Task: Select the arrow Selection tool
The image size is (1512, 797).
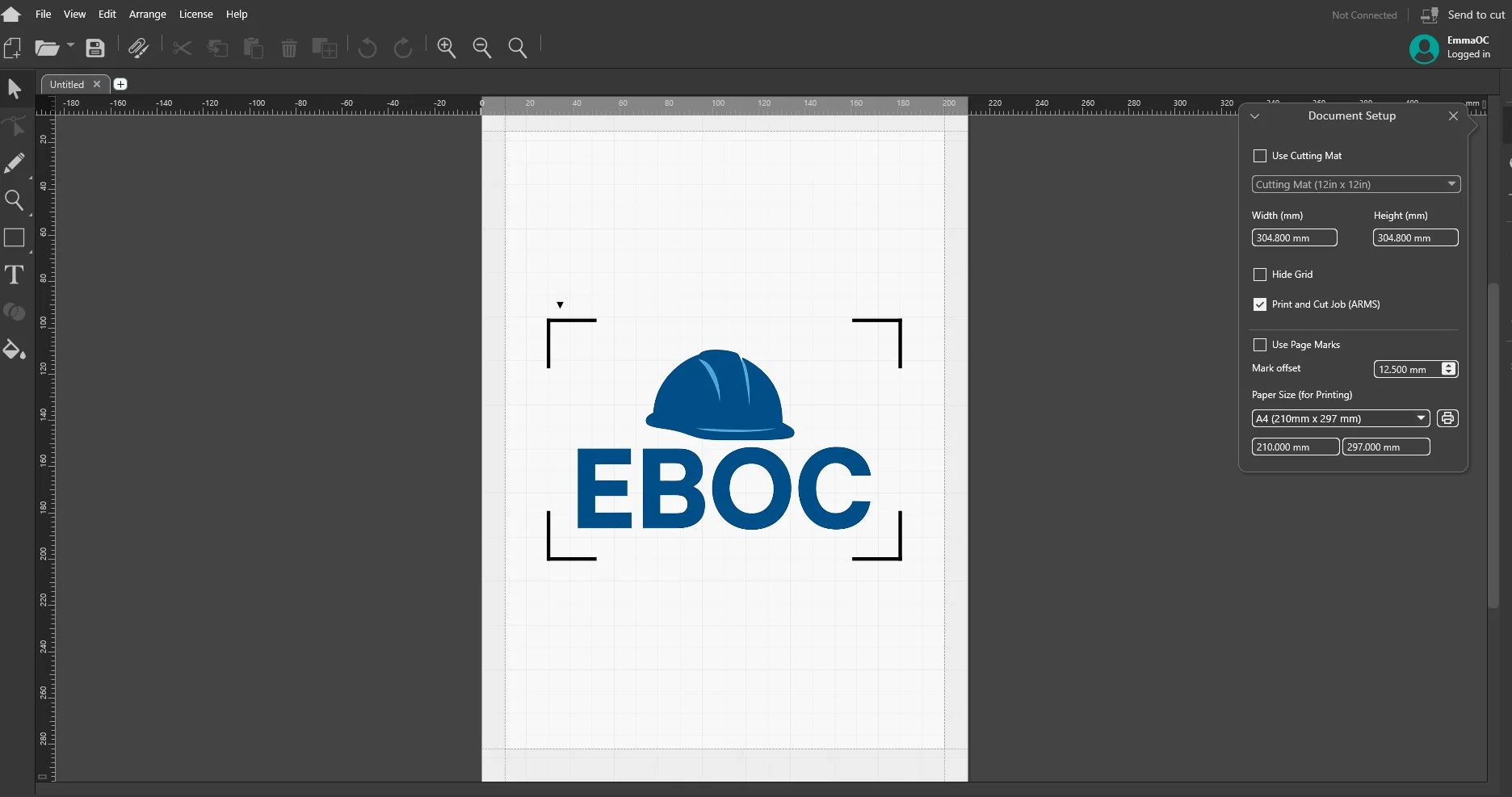Action: pos(15,88)
